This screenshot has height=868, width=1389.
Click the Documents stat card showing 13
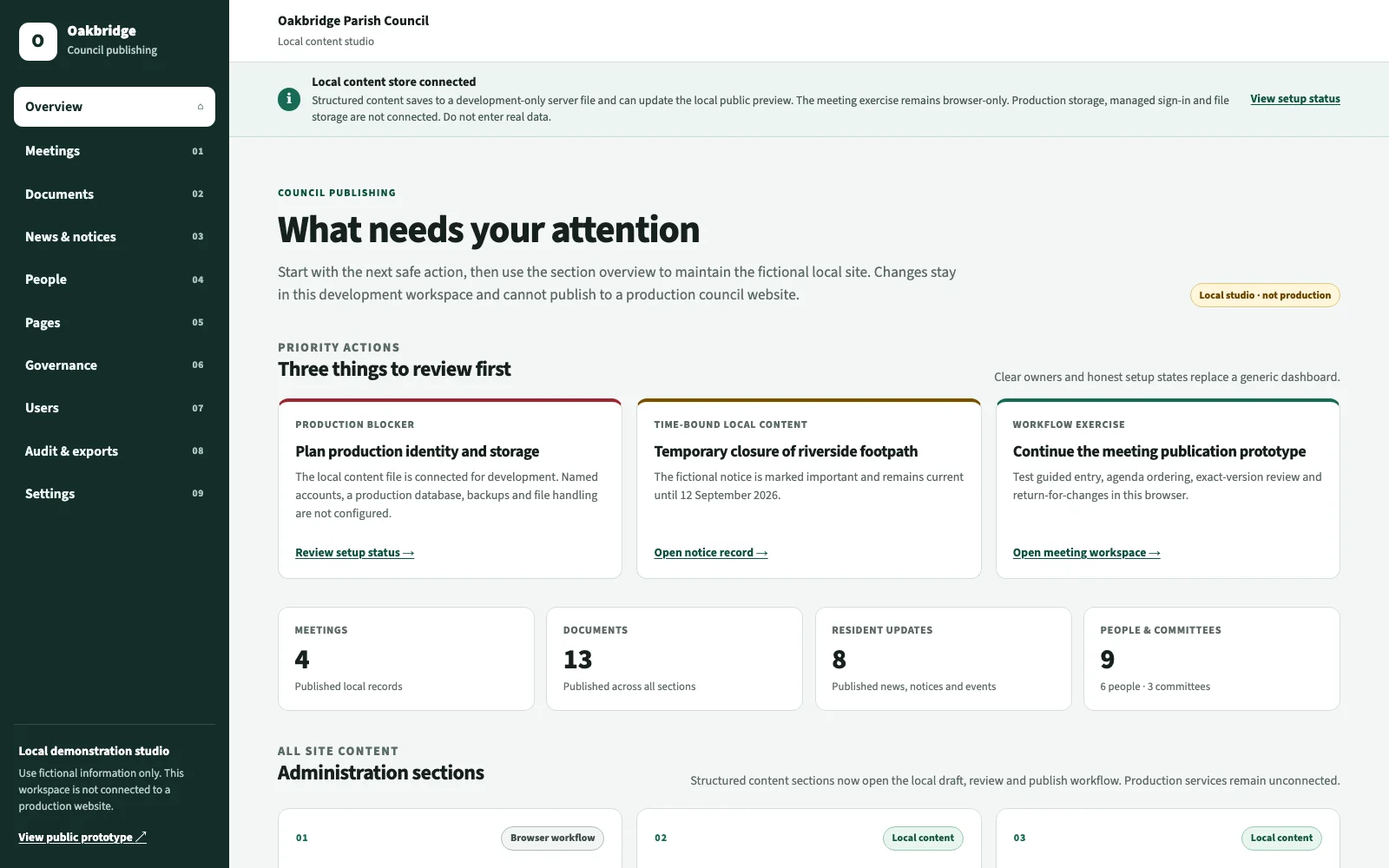675,659
